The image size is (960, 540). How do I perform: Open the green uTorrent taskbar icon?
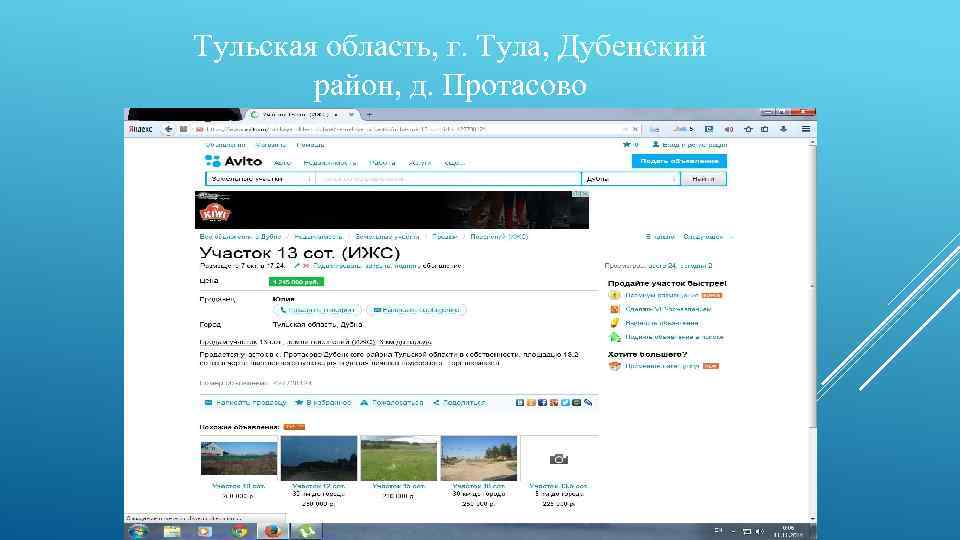pos(306,531)
